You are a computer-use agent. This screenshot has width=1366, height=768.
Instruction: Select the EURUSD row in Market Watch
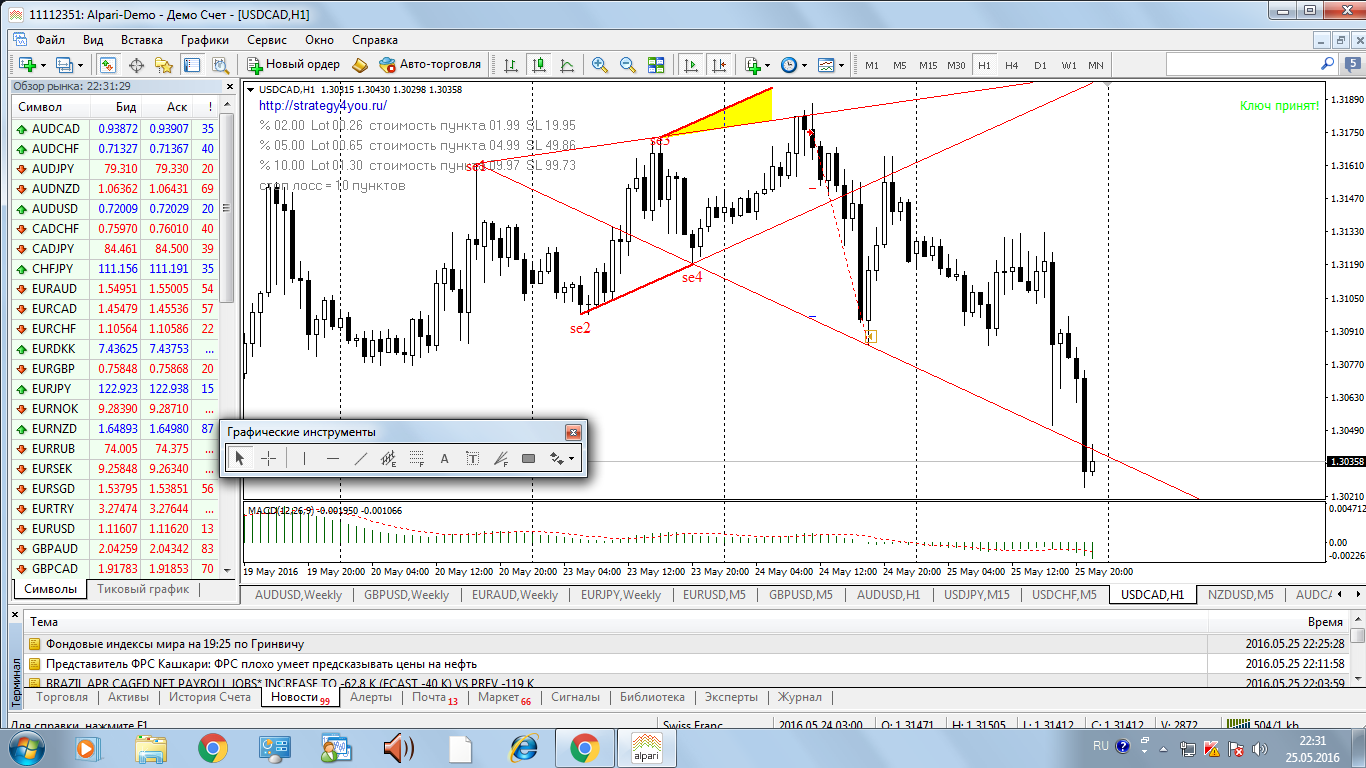pos(116,528)
